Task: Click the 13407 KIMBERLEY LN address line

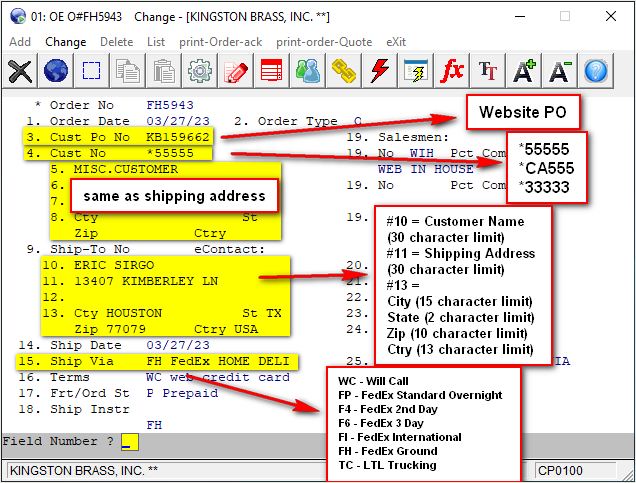Action: click(146, 281)
